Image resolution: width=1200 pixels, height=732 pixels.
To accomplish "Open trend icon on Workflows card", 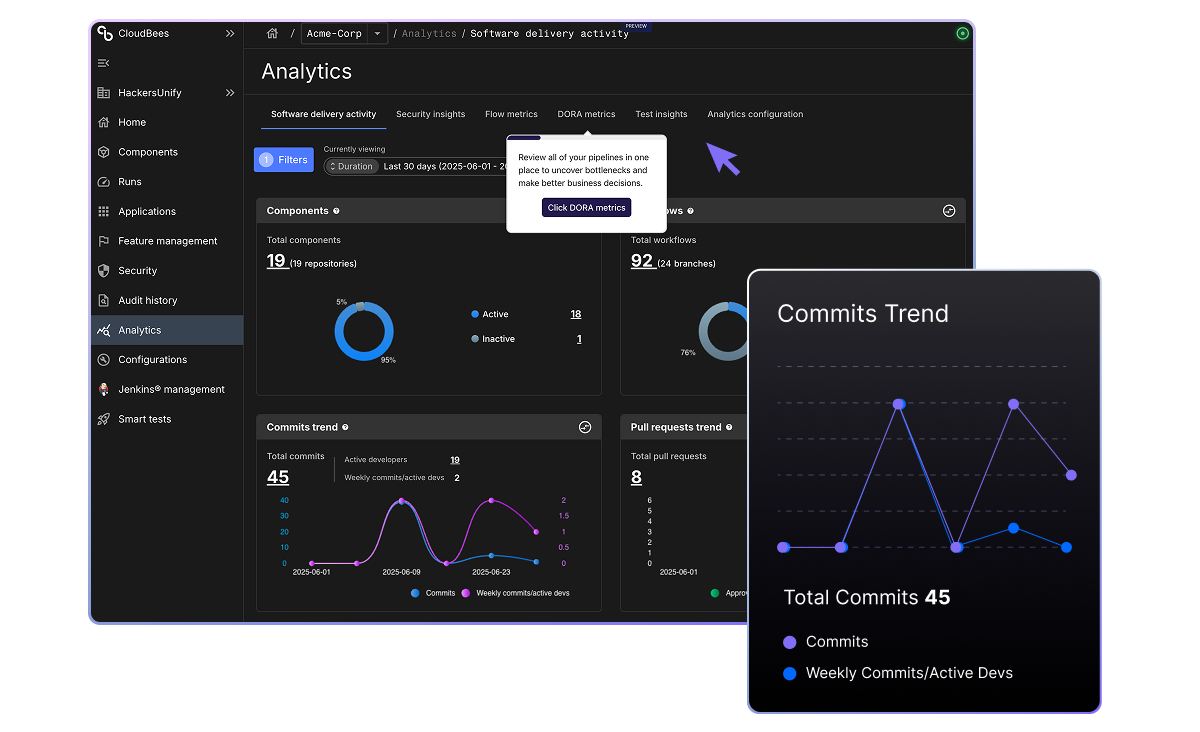I will pyautogui.click(x=949, y=211).
